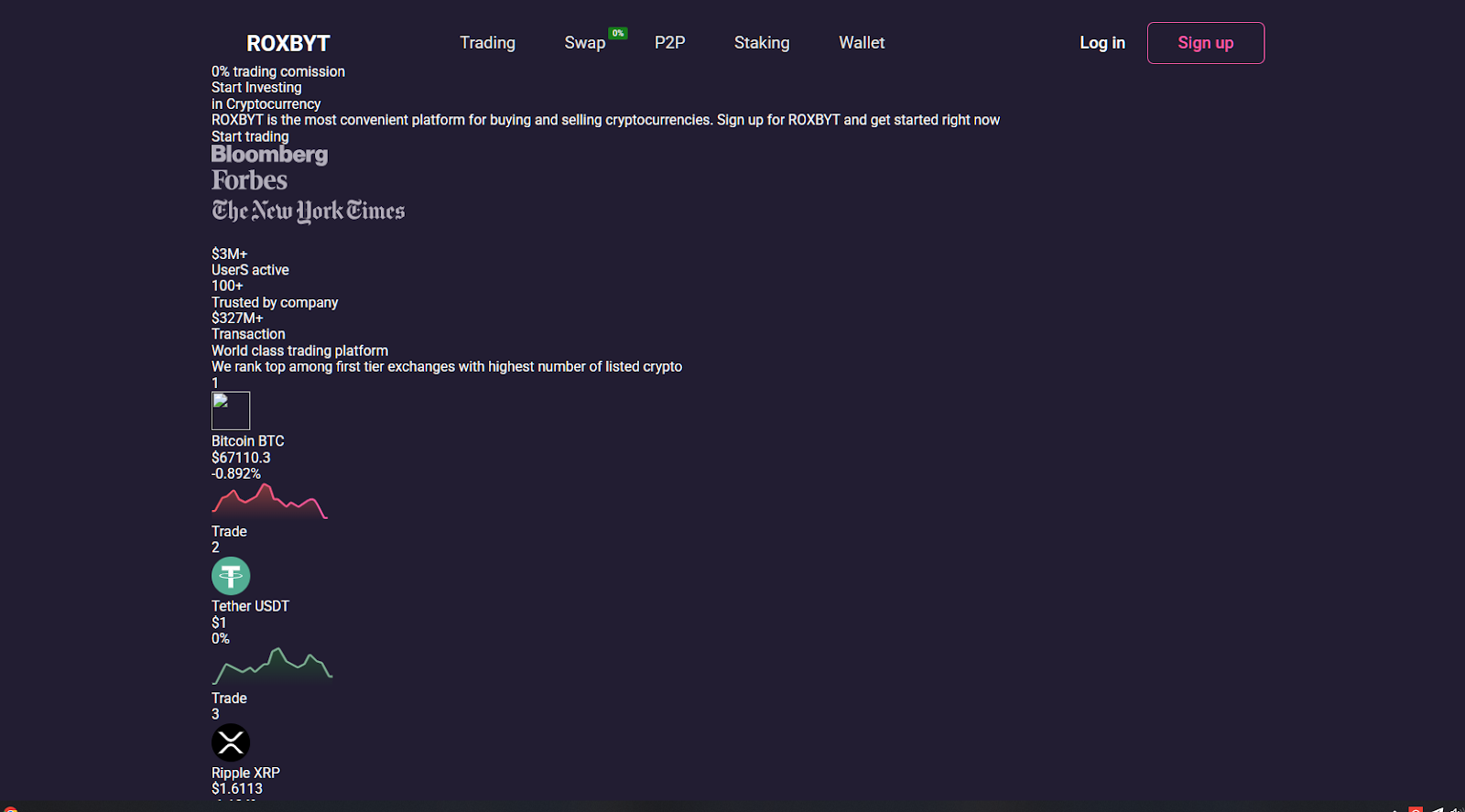Click rank number 1 above Bitcoin
The image size is (1465, 812).
click(215, 383)
